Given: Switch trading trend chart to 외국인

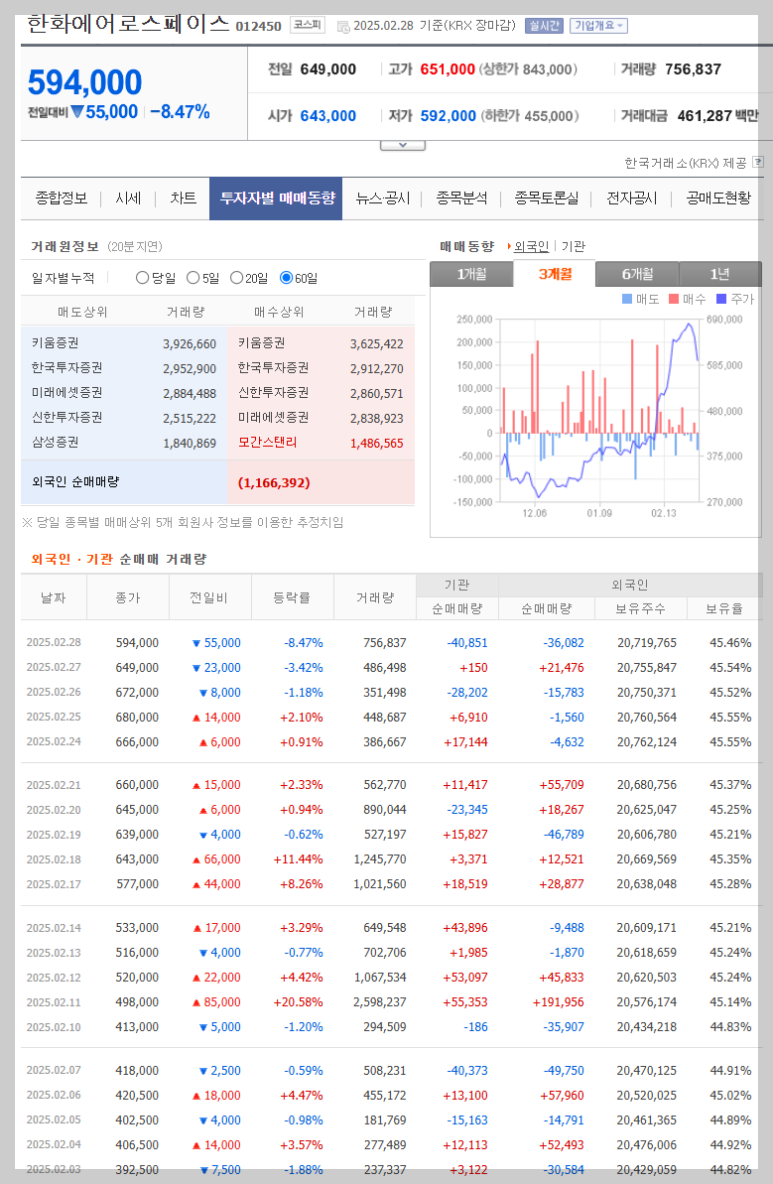Looking at the screenshot, I should point(531,246).
